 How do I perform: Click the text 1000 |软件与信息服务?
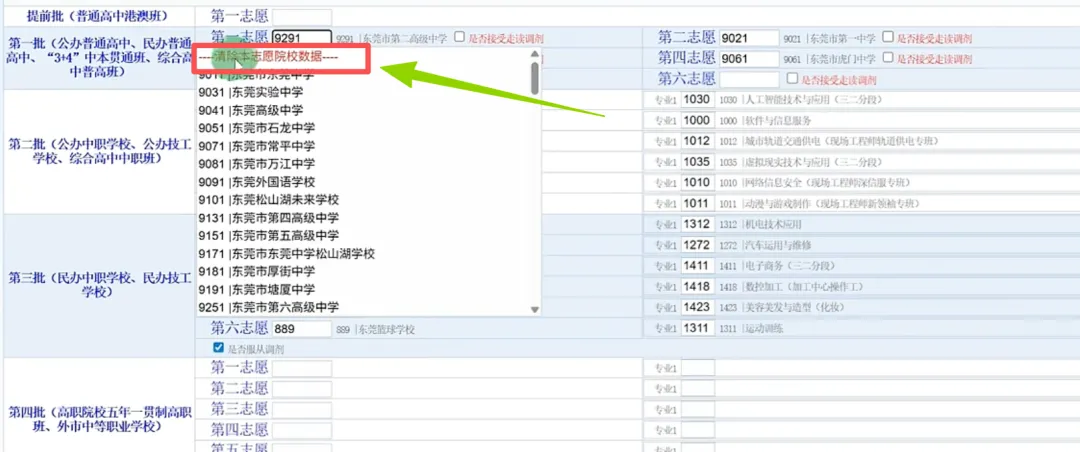point(765,121)
